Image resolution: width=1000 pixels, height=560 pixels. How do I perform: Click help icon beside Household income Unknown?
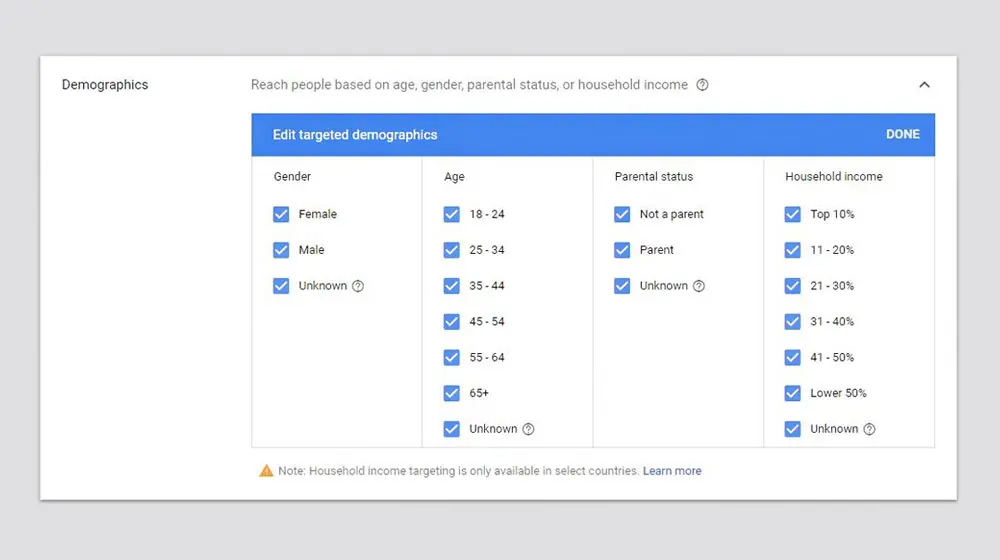tap(869, 429)
